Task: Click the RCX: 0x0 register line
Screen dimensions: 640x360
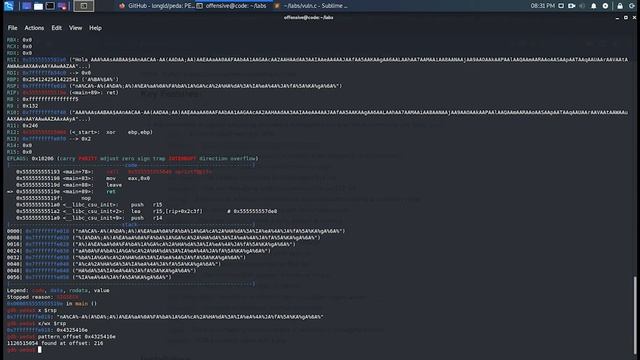Action: coord(19,46)
